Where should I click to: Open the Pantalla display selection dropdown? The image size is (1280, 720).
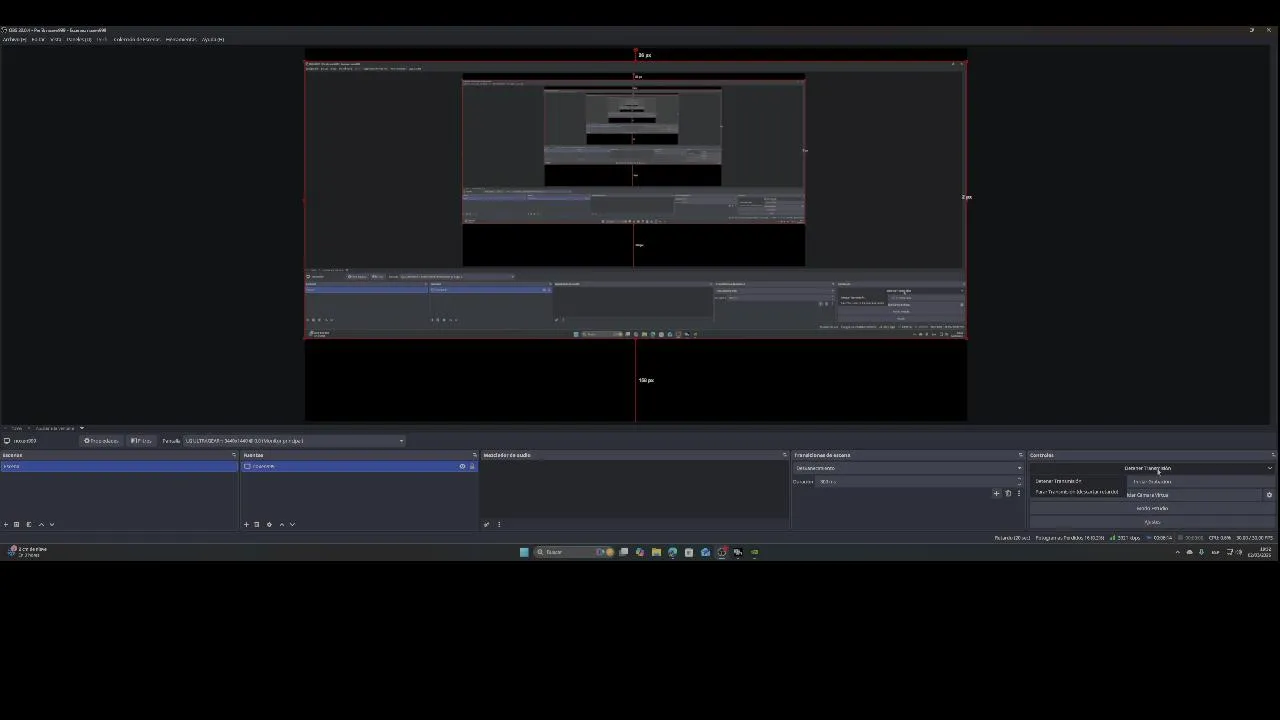pos(294,441)
